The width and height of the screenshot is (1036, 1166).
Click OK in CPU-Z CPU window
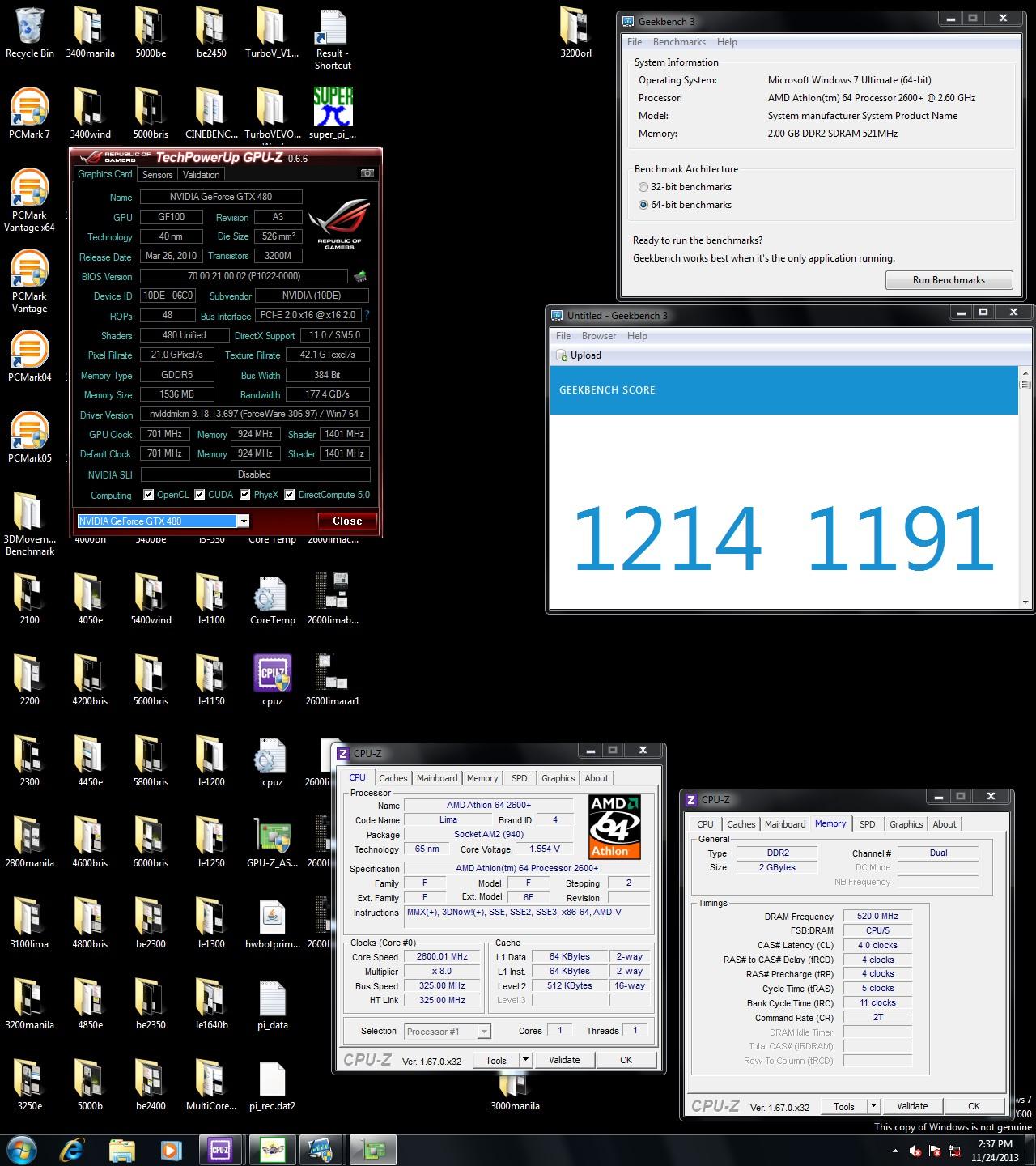point(626,1059)
